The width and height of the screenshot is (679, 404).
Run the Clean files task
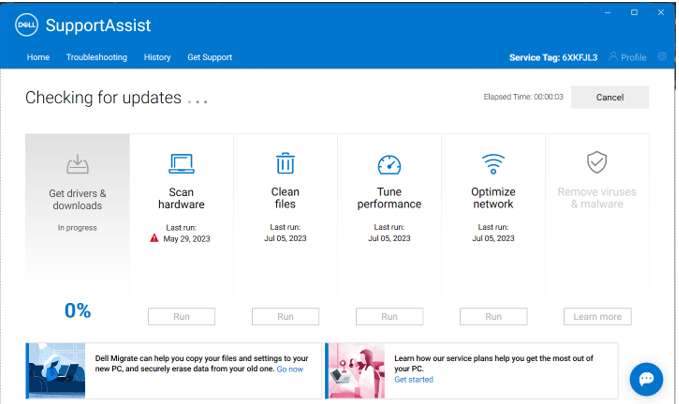(x=285, y=317)
